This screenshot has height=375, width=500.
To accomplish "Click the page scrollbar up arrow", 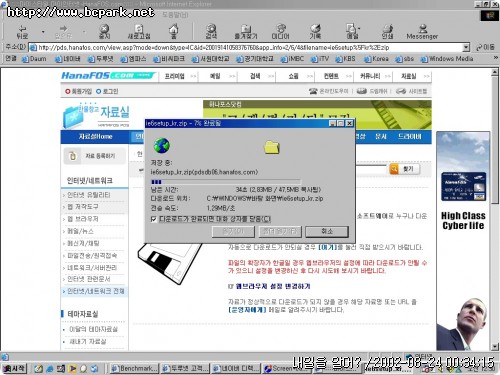I will [x=495, y=72].
